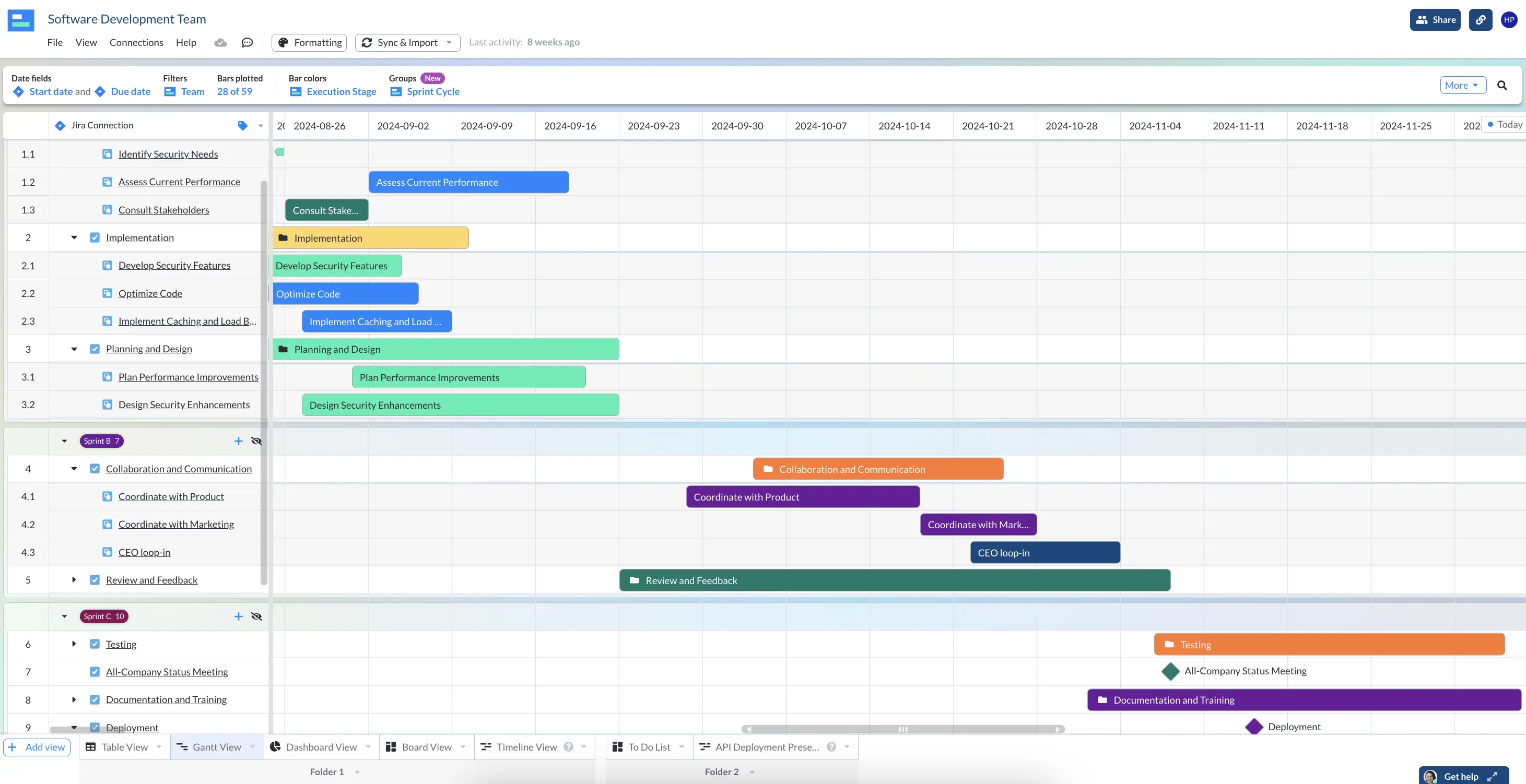The width and height of the screenshot is (1526, 784).
Task: Click the cloud save status icon
Action: pyautogui.click(x=220, y=43)
